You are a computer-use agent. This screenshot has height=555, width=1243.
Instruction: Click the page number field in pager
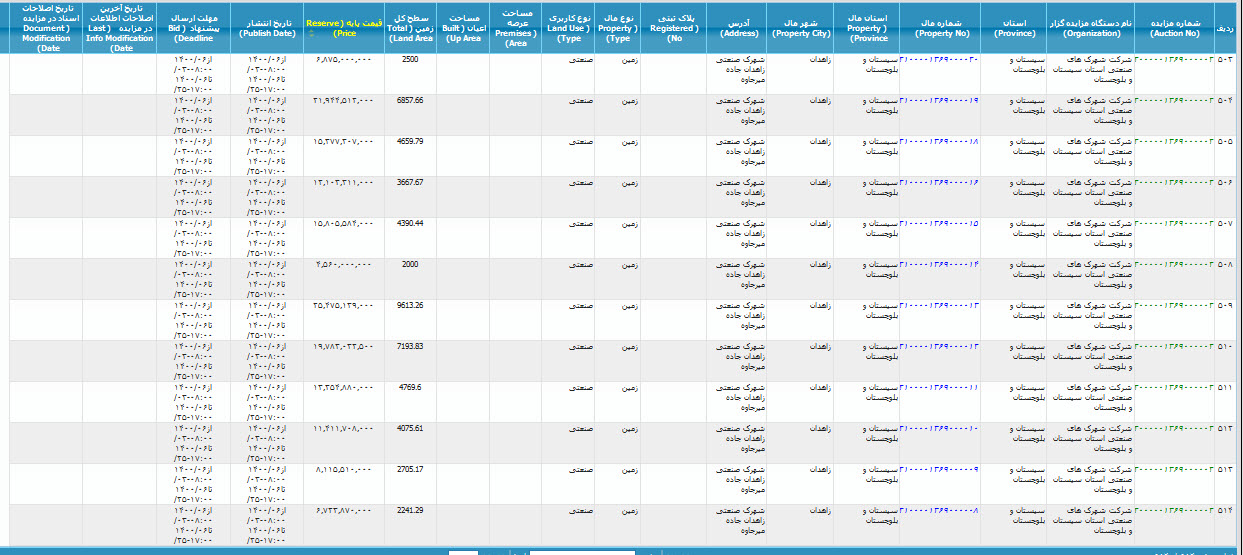click(463, 551)
